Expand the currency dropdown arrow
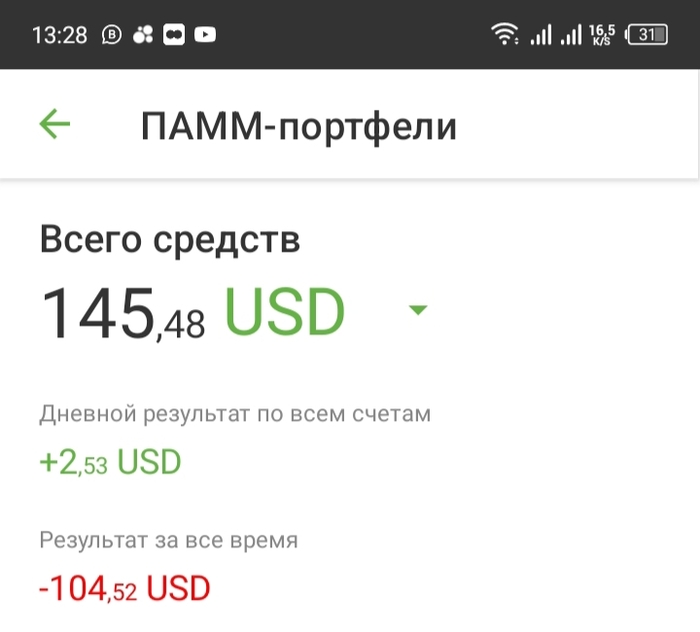This screenshot has height=632, width=700. [x=418, y=311]
